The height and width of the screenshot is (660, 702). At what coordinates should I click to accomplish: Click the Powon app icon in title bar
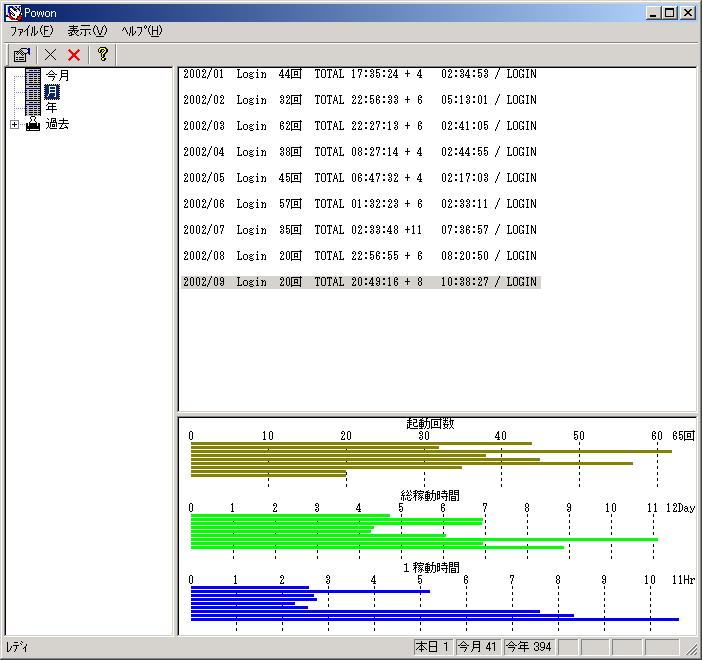click(13, 12)
